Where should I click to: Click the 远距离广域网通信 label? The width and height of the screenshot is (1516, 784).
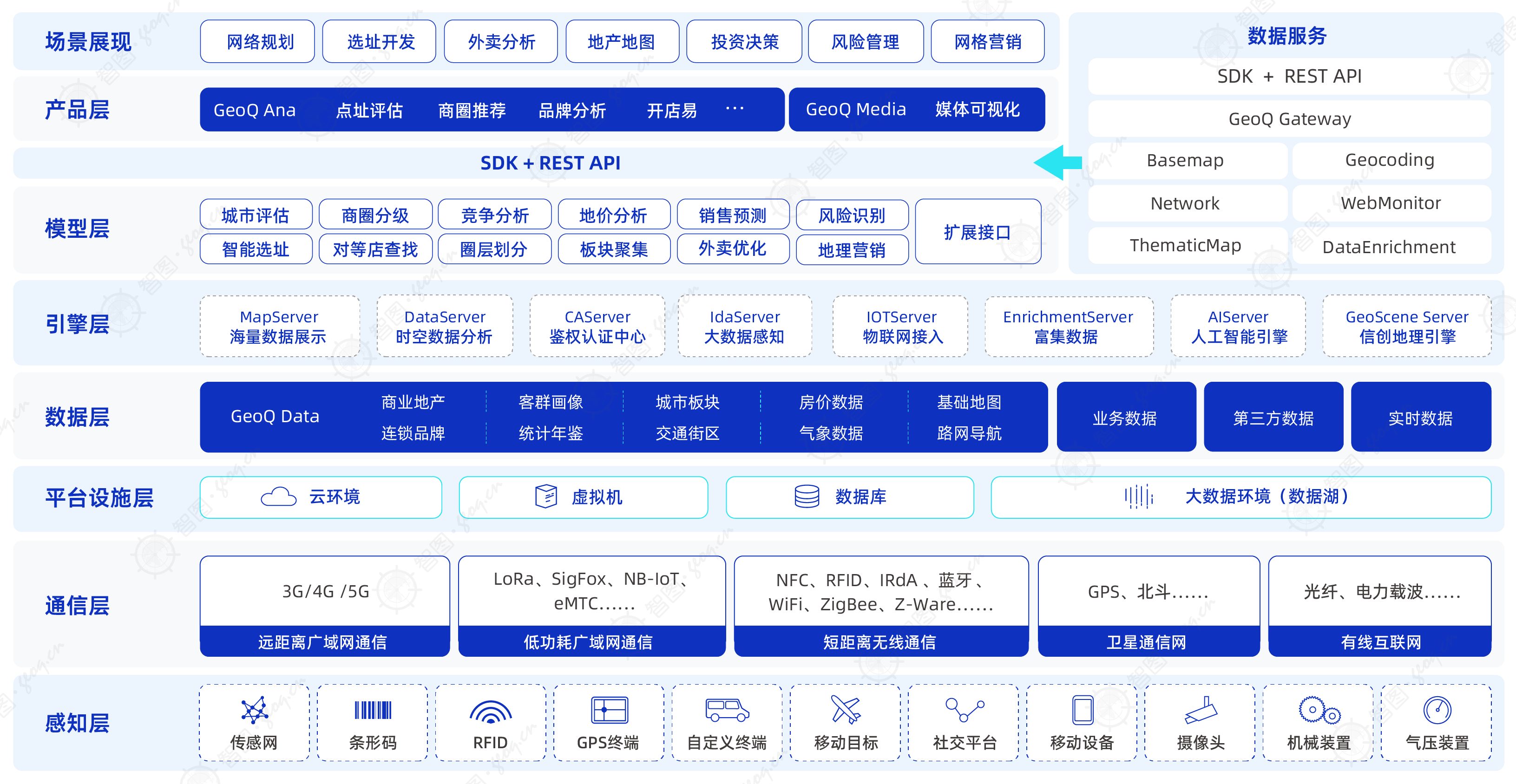pyautogui.click(x=322, y=642)
